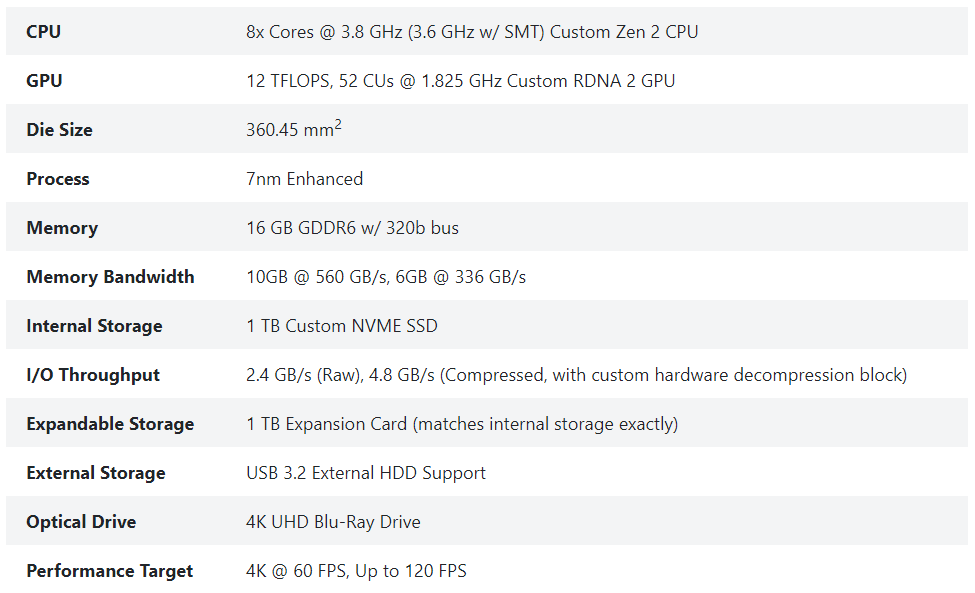Click the Expandable Storage label

click(x=110, y=425)
